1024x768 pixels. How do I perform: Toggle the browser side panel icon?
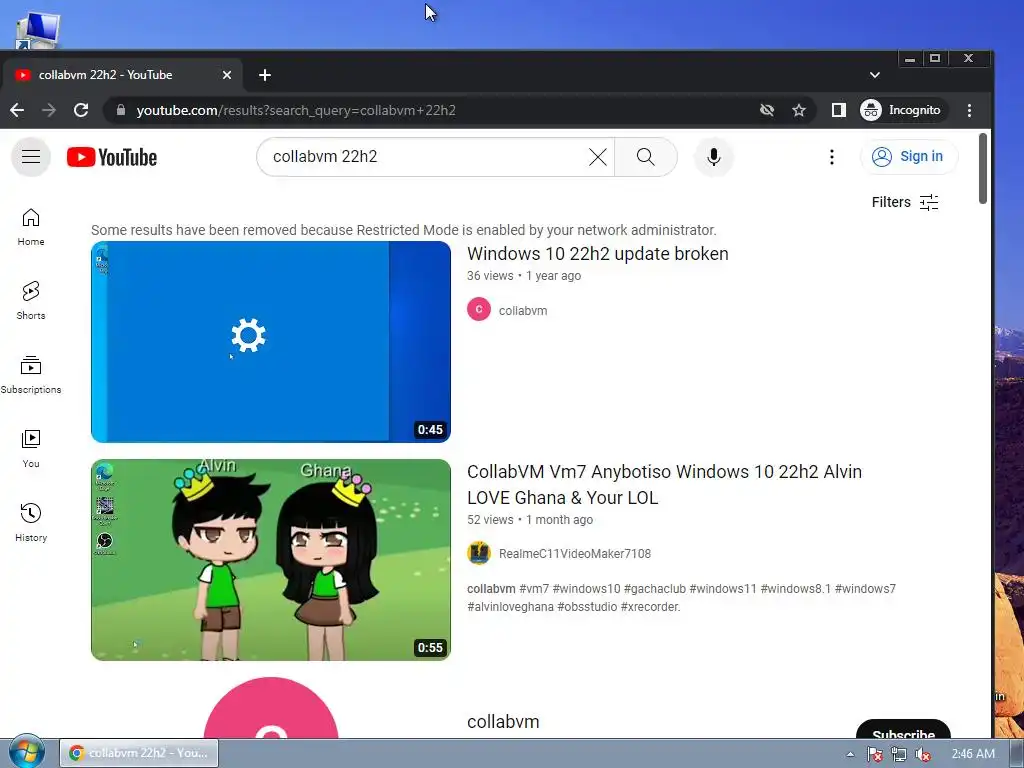tap(839, 110)
